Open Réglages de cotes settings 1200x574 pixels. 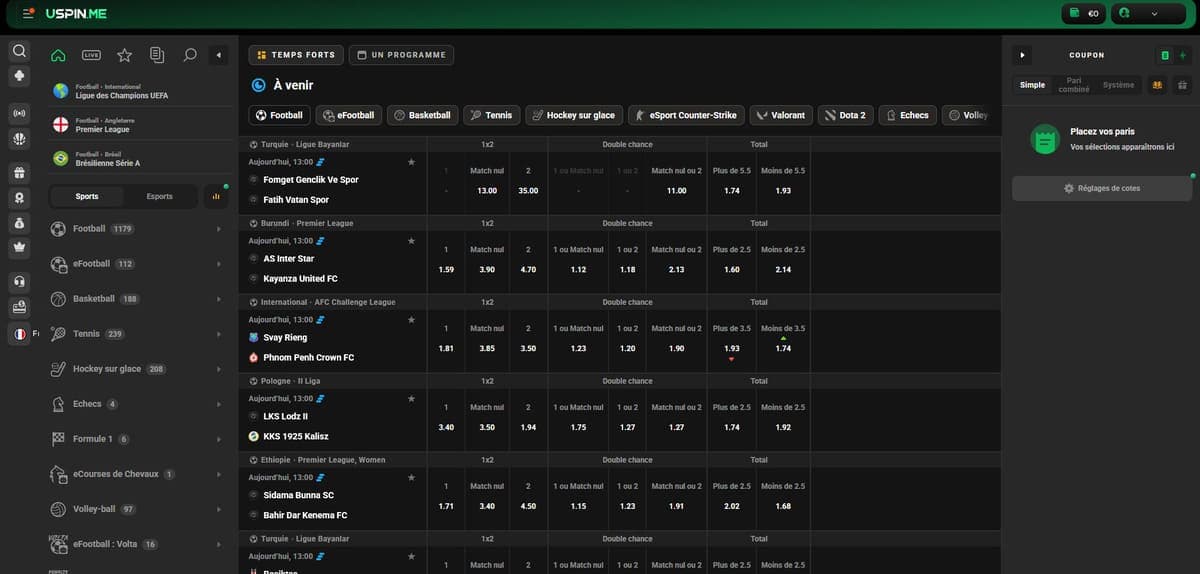[1101, 188]
